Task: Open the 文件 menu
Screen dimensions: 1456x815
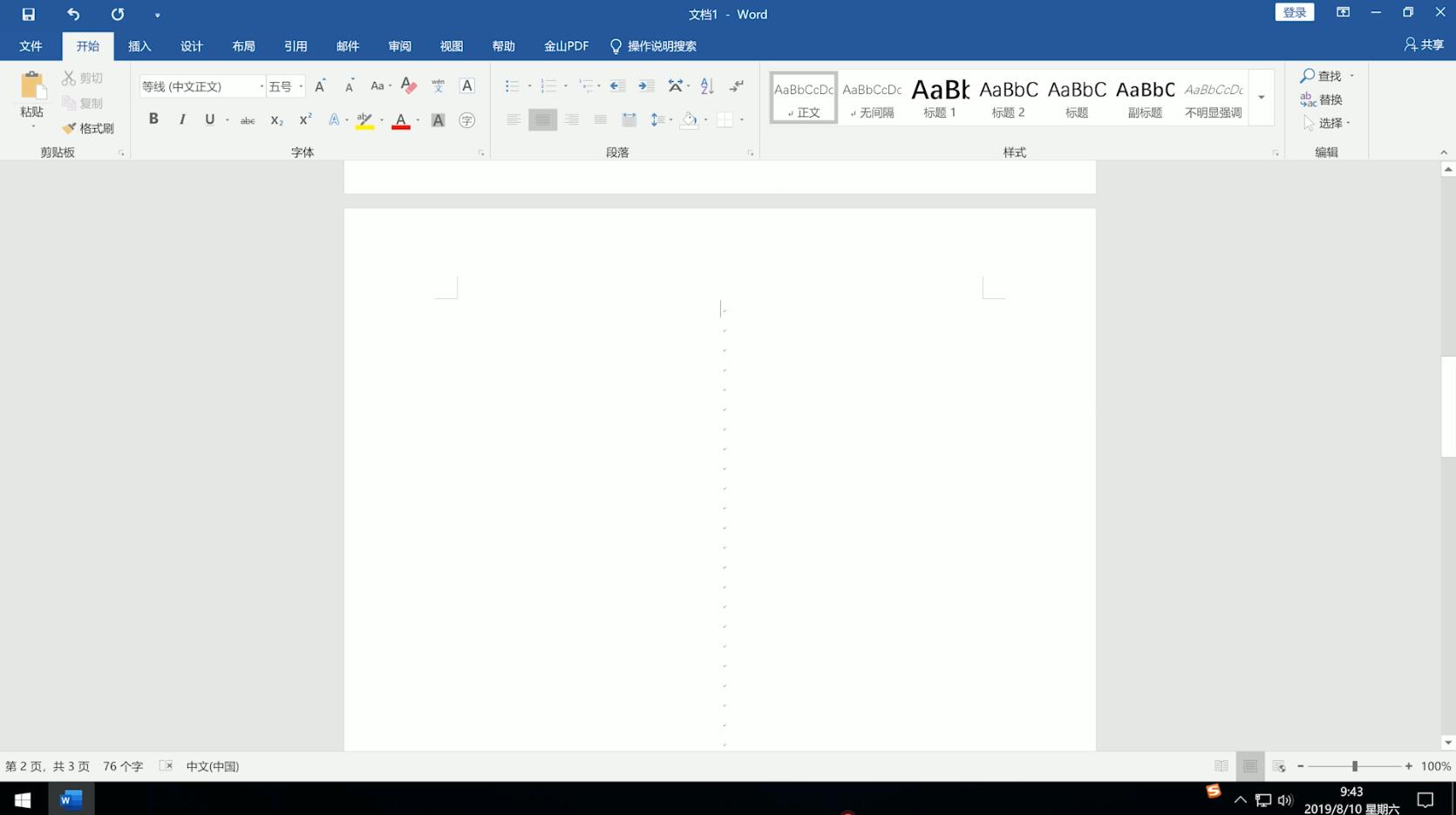Action: tap(31, 46)
